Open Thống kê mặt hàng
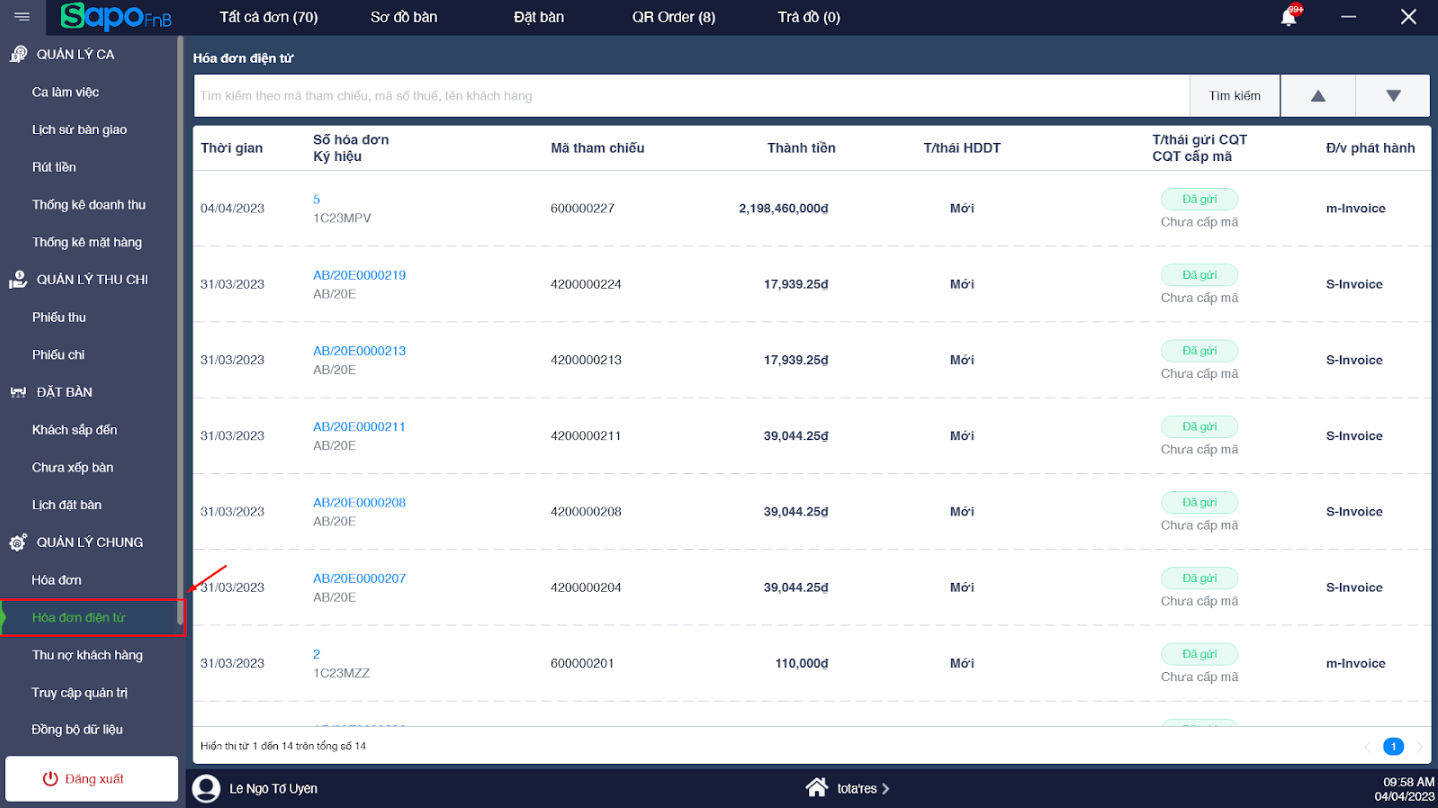 (87, 242)
